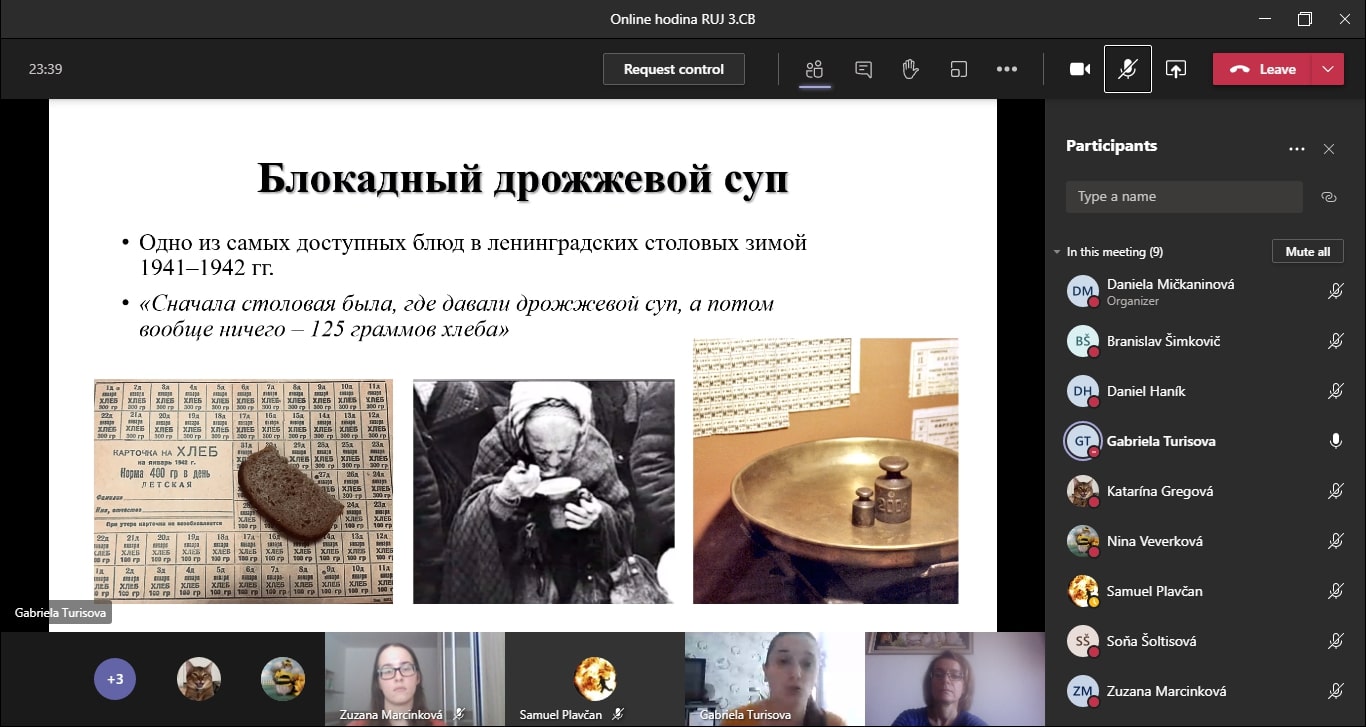Image resolution: width=1366 pixels, height=727 pixels.
Task: Toggle the camera on or off
Action: click(x=1079, y=69)
